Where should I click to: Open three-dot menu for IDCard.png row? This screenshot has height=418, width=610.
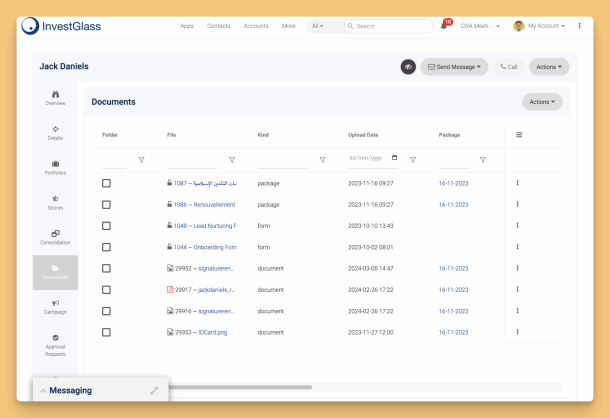coord(517,332)
